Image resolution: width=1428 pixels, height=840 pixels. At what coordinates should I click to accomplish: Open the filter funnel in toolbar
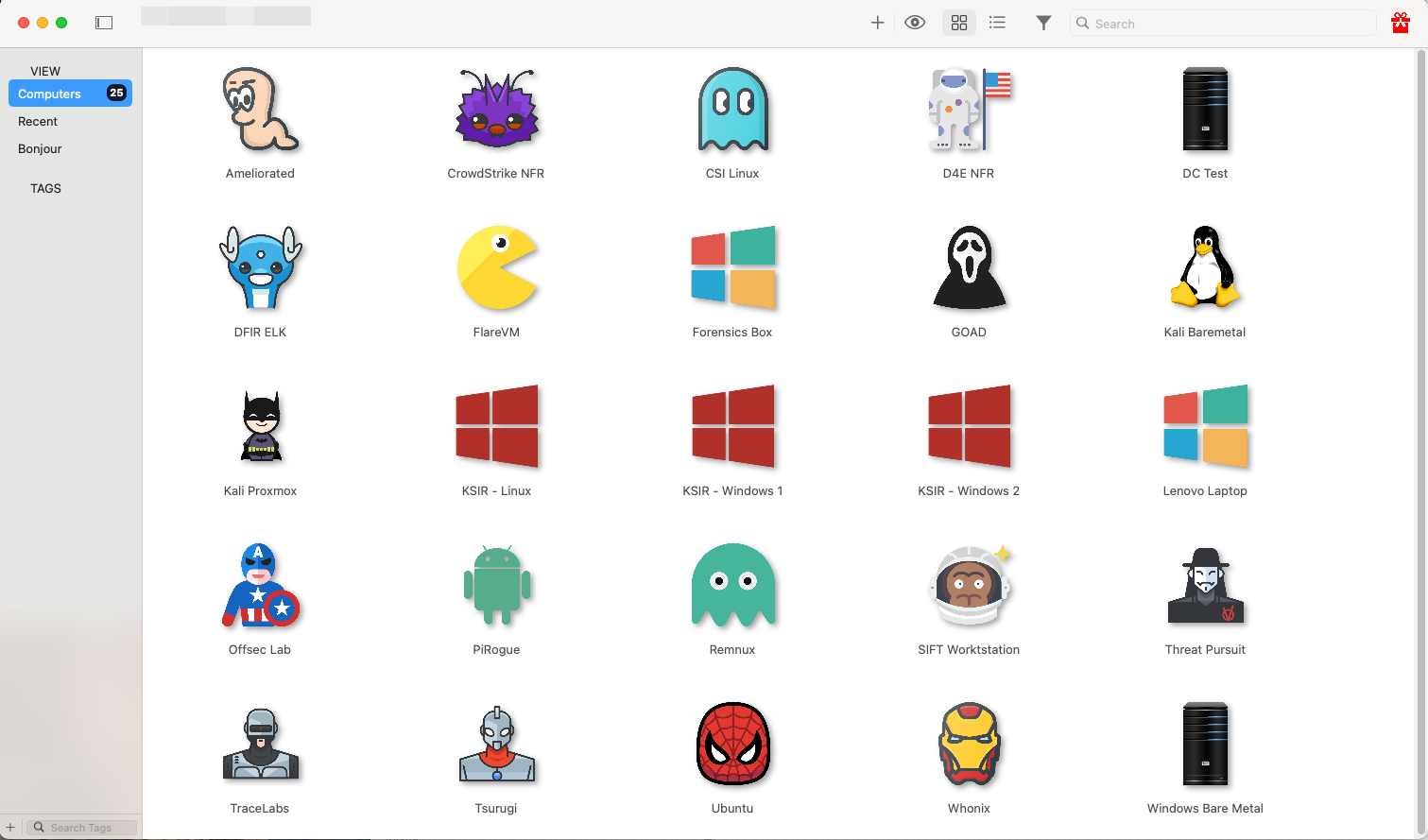click(x=1043, y=23)
